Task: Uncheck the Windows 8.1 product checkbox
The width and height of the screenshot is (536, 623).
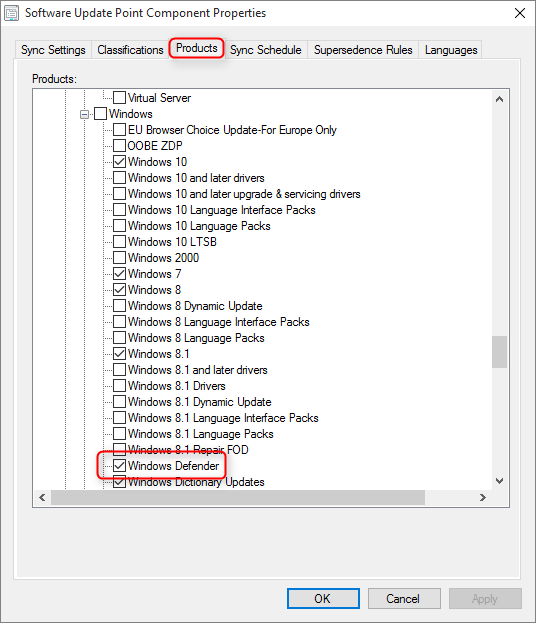Action: coord(120,354)
